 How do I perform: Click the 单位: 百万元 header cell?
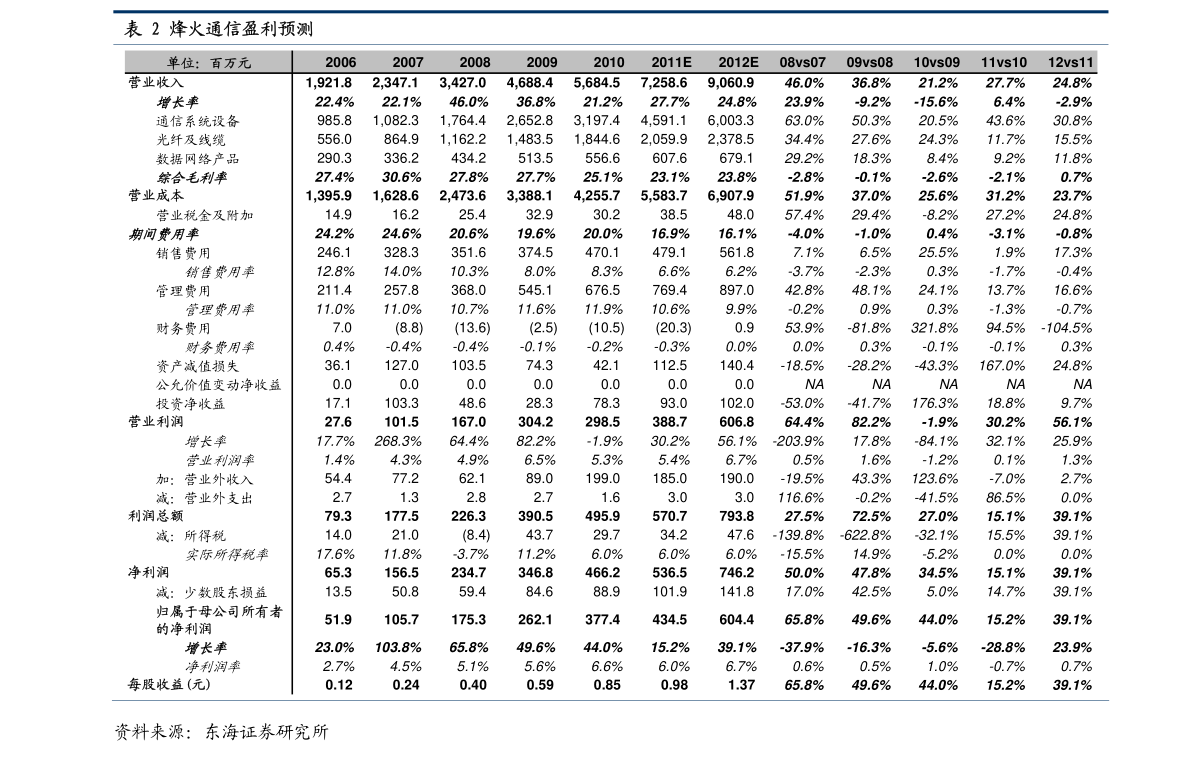209,63
